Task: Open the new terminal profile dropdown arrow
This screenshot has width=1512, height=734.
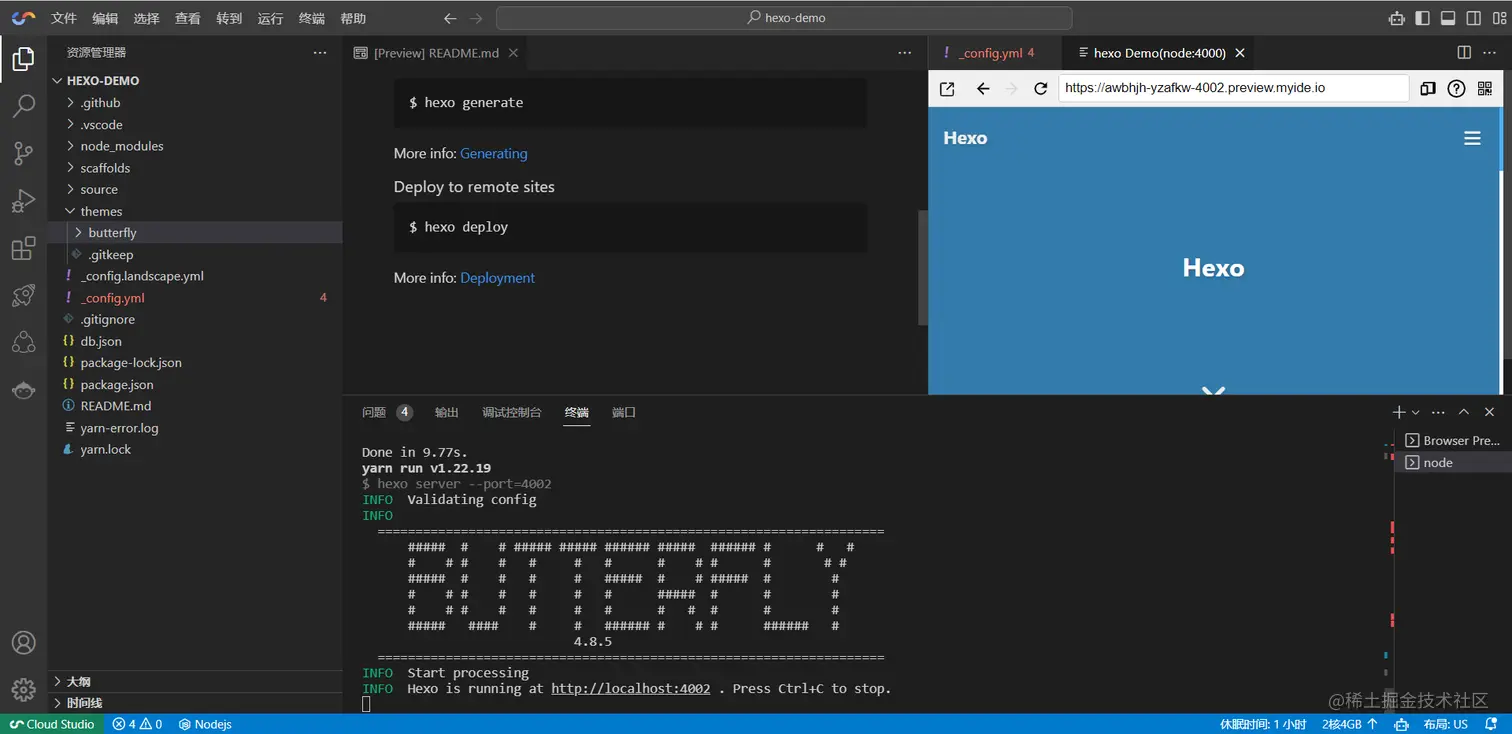Action: click(1415, 413)
